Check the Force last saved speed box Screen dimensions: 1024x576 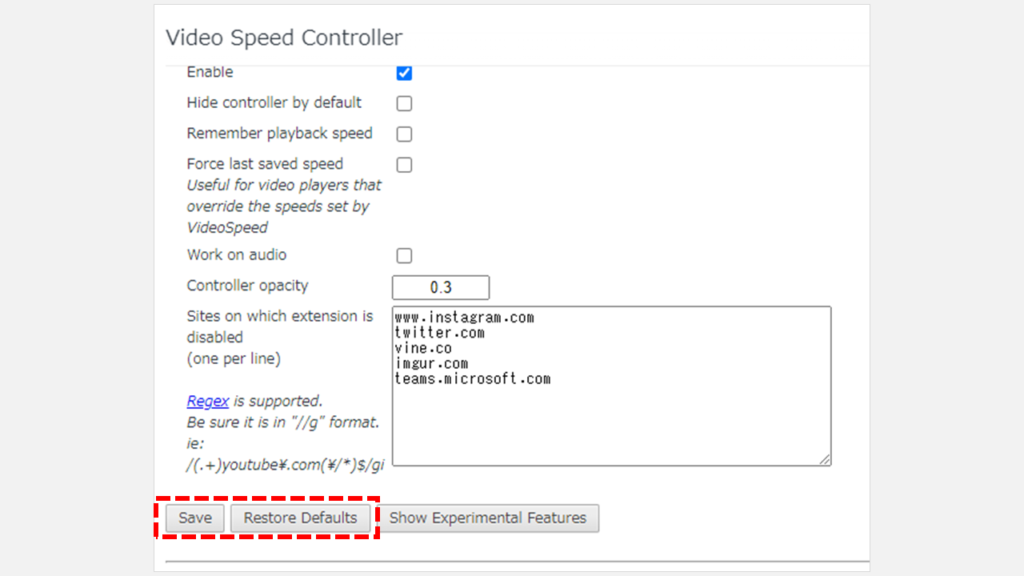404,165
